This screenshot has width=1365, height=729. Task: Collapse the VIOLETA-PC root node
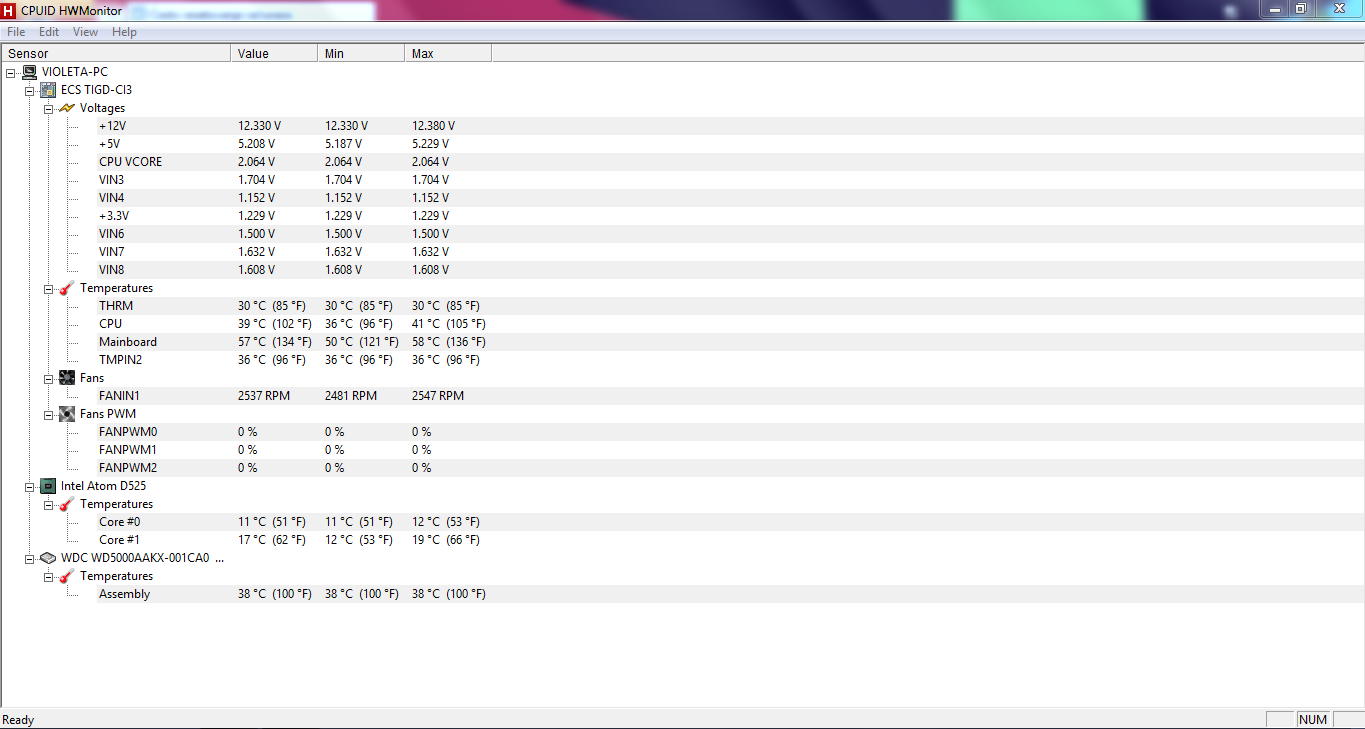[11, 72]
